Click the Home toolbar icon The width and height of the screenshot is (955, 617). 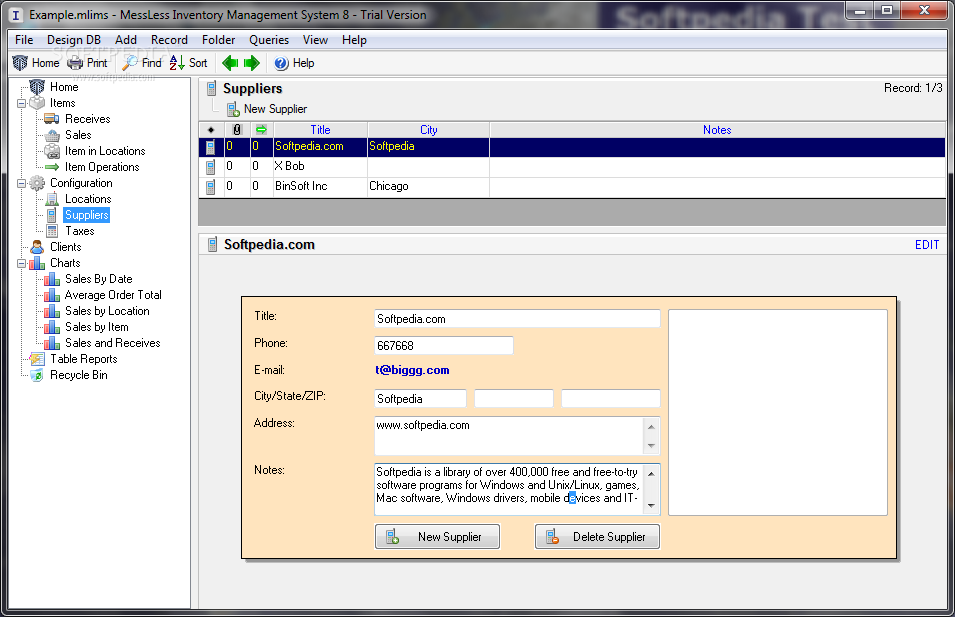[x=20, y=63]
